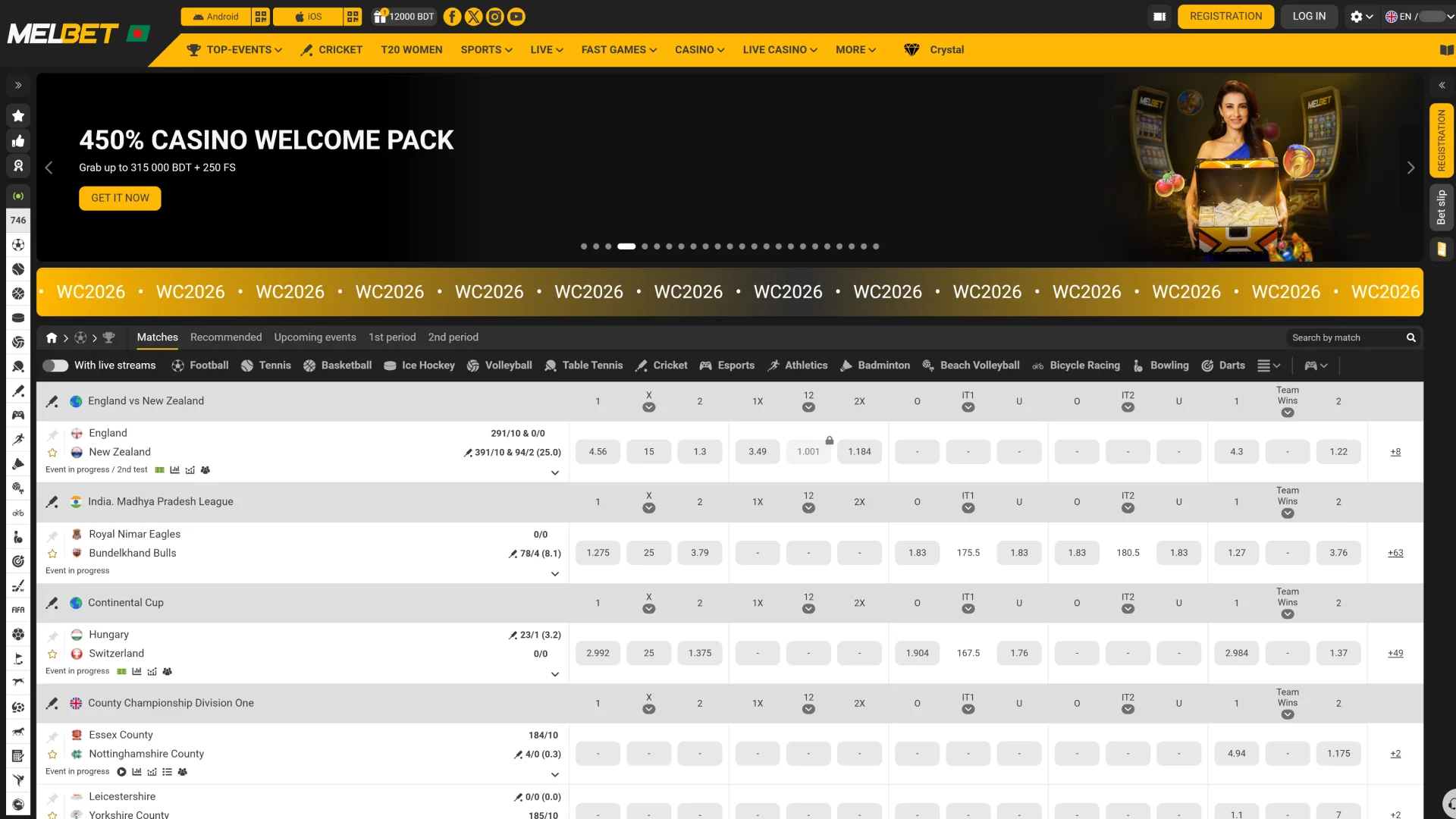This screenshot has width=1456, height=819.
Task: Click the WC2026 promo ticker banner
Action: (730, 293)
